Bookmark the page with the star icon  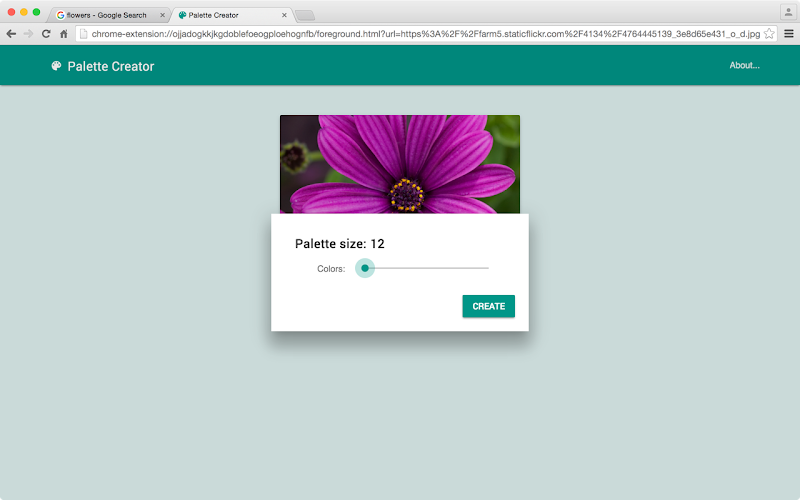point(769,34)
